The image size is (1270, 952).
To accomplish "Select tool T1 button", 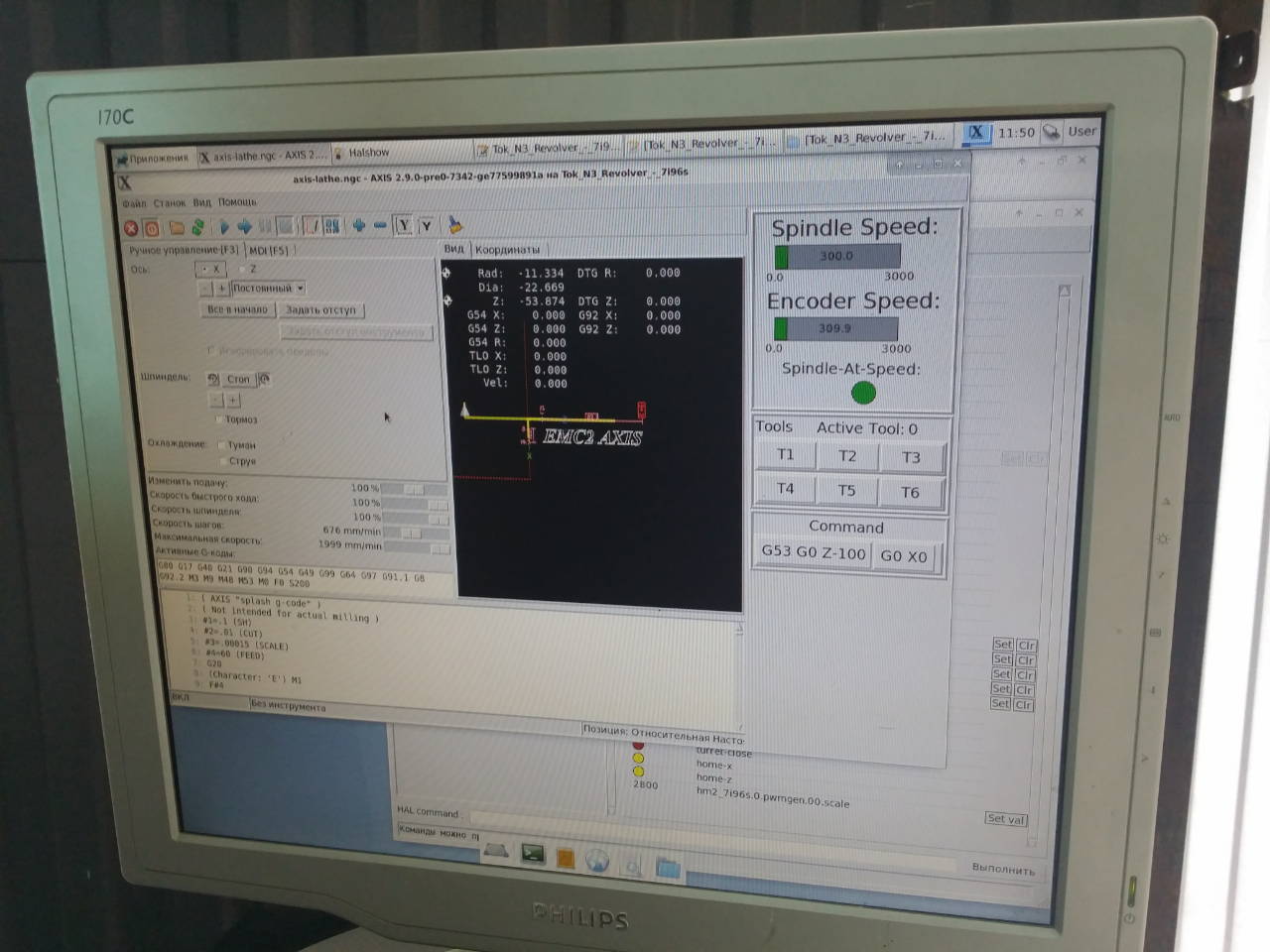I will 785,455.
